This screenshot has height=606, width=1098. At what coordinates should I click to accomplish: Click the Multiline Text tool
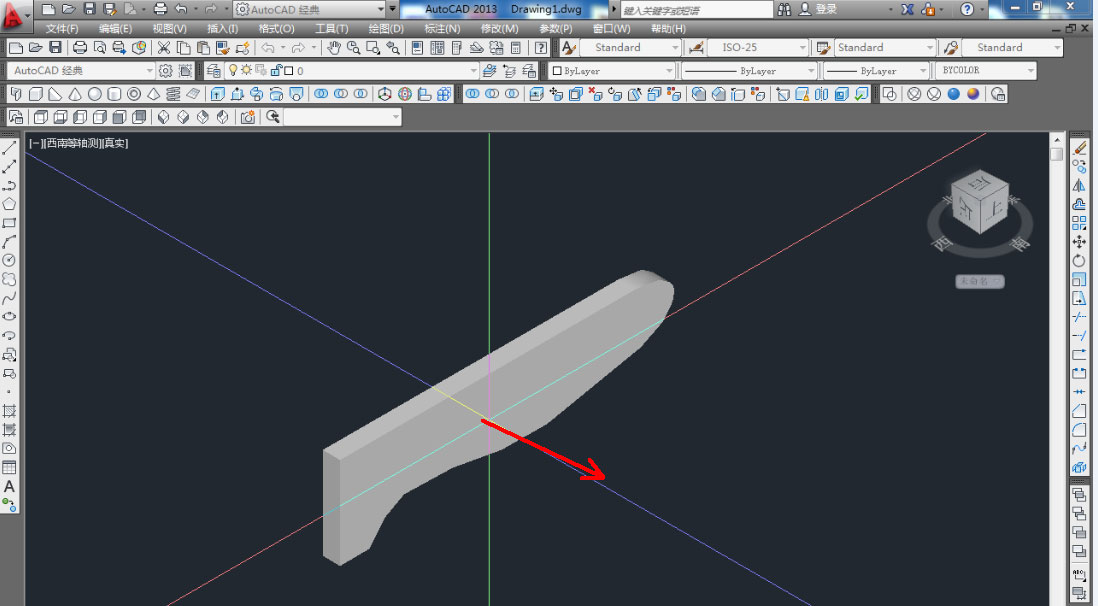9,487
